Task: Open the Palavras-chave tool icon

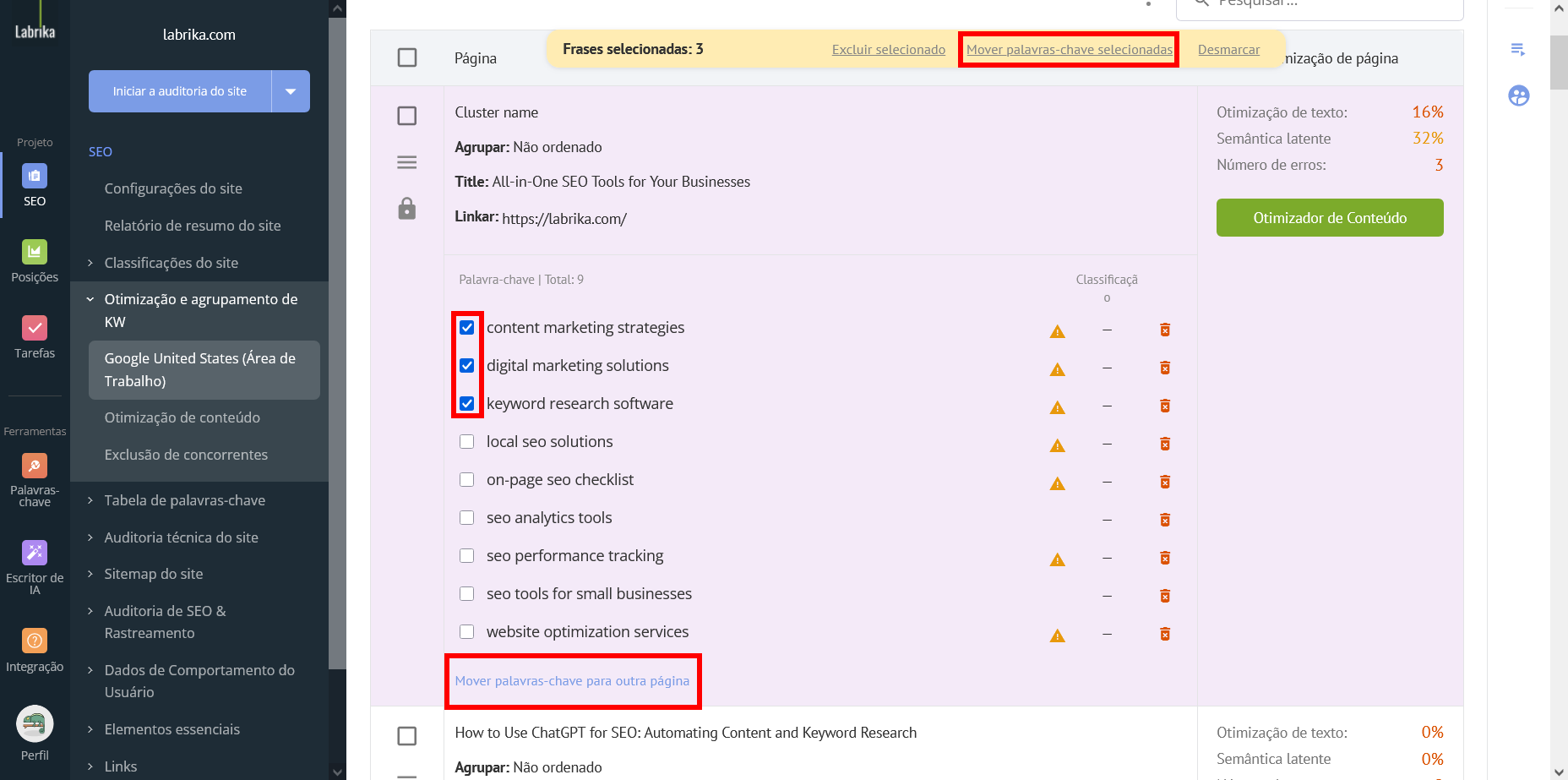Action: point(35,466)
